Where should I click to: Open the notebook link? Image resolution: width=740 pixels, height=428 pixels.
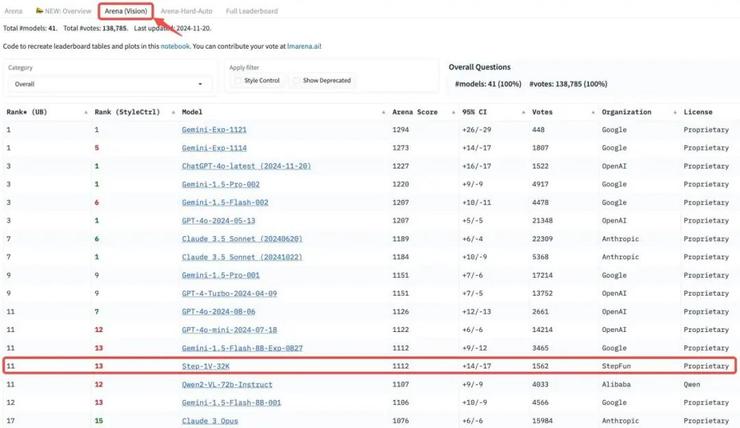click(x=175, y=46)
